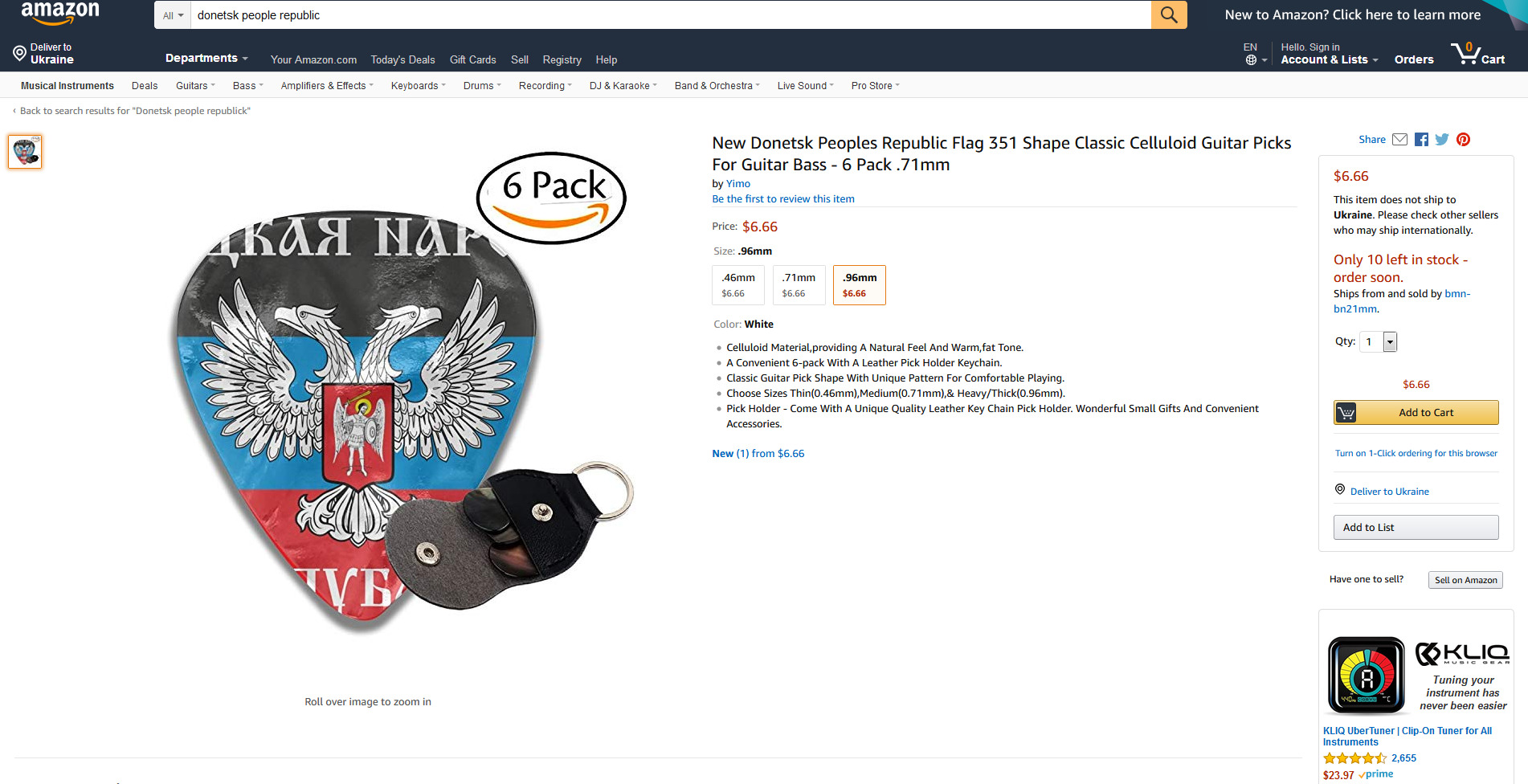This screenshot has height=784, width=1528.
Task: Select the .71mm size option
Action: click(x=799, y=285)
